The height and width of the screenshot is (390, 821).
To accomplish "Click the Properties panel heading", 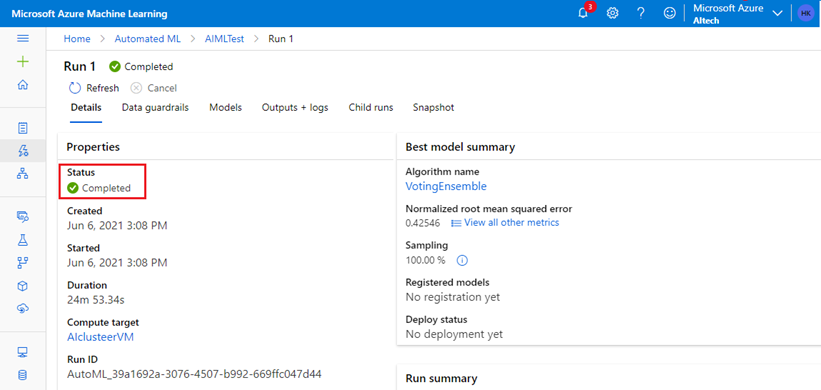I will pyautogui.click(x=93, y=147).
